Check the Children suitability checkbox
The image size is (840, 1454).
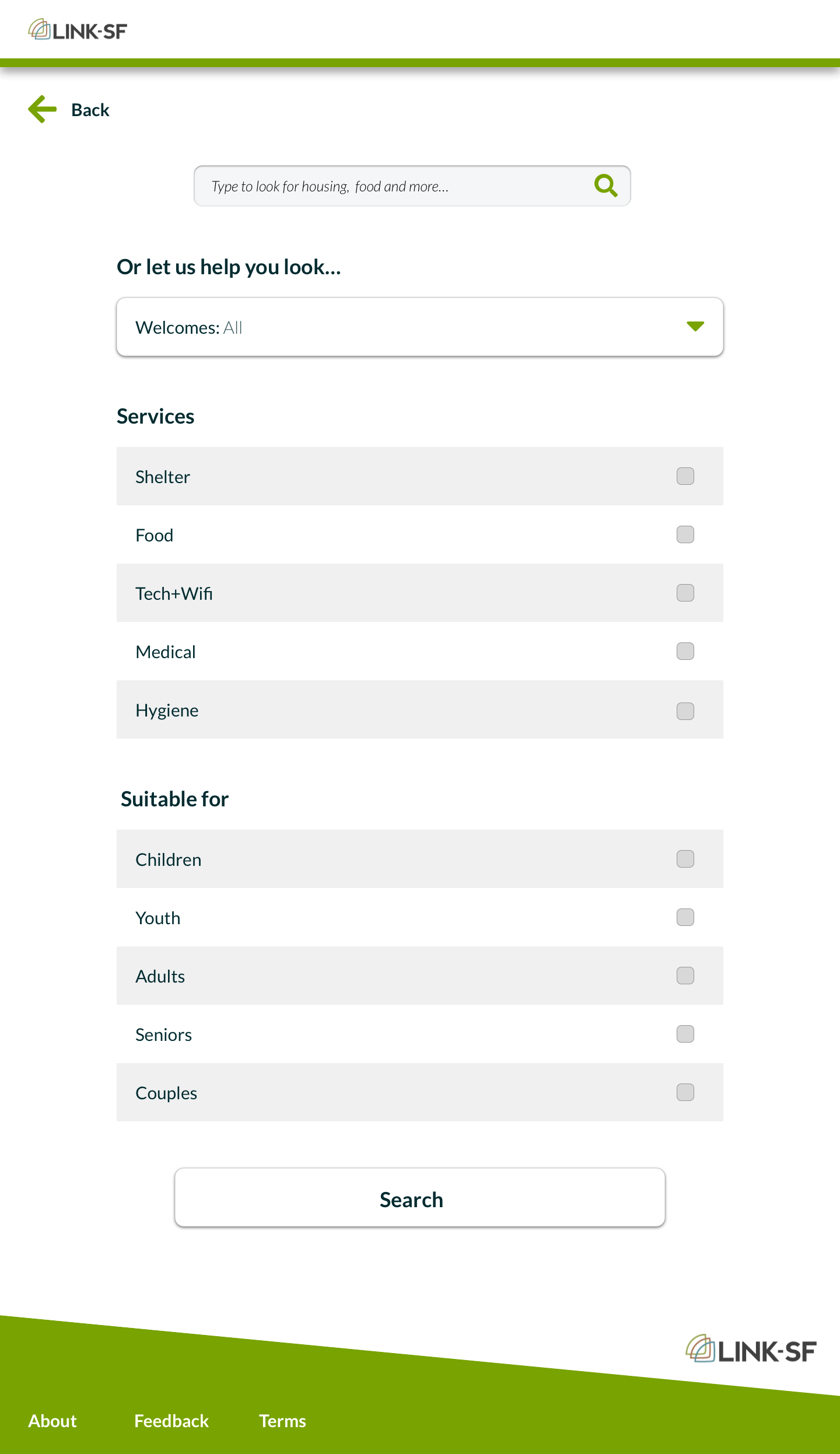685,859
